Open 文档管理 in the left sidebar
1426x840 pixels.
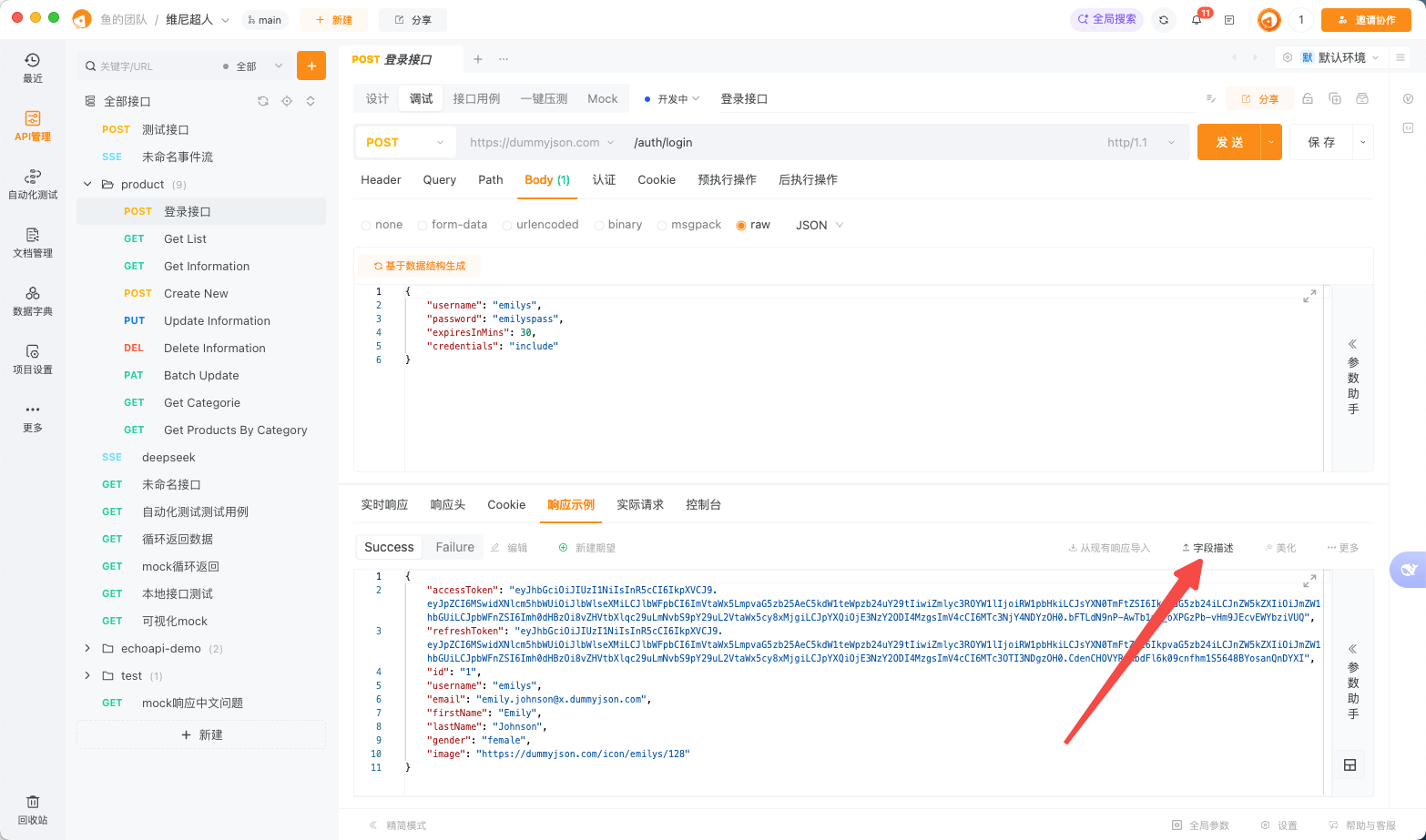(33, 242)
